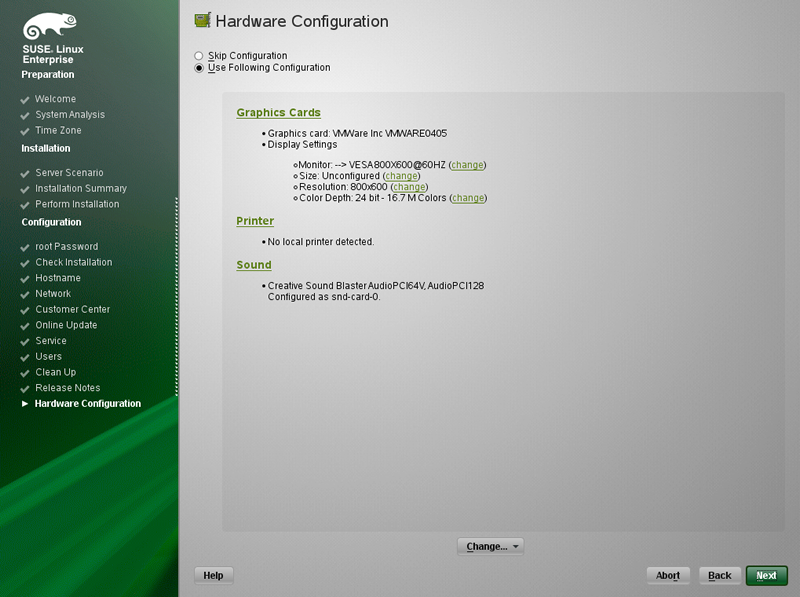Click the checkmark icon beside Time Zone
Viewport: 800px width, 597px height.
24,132
